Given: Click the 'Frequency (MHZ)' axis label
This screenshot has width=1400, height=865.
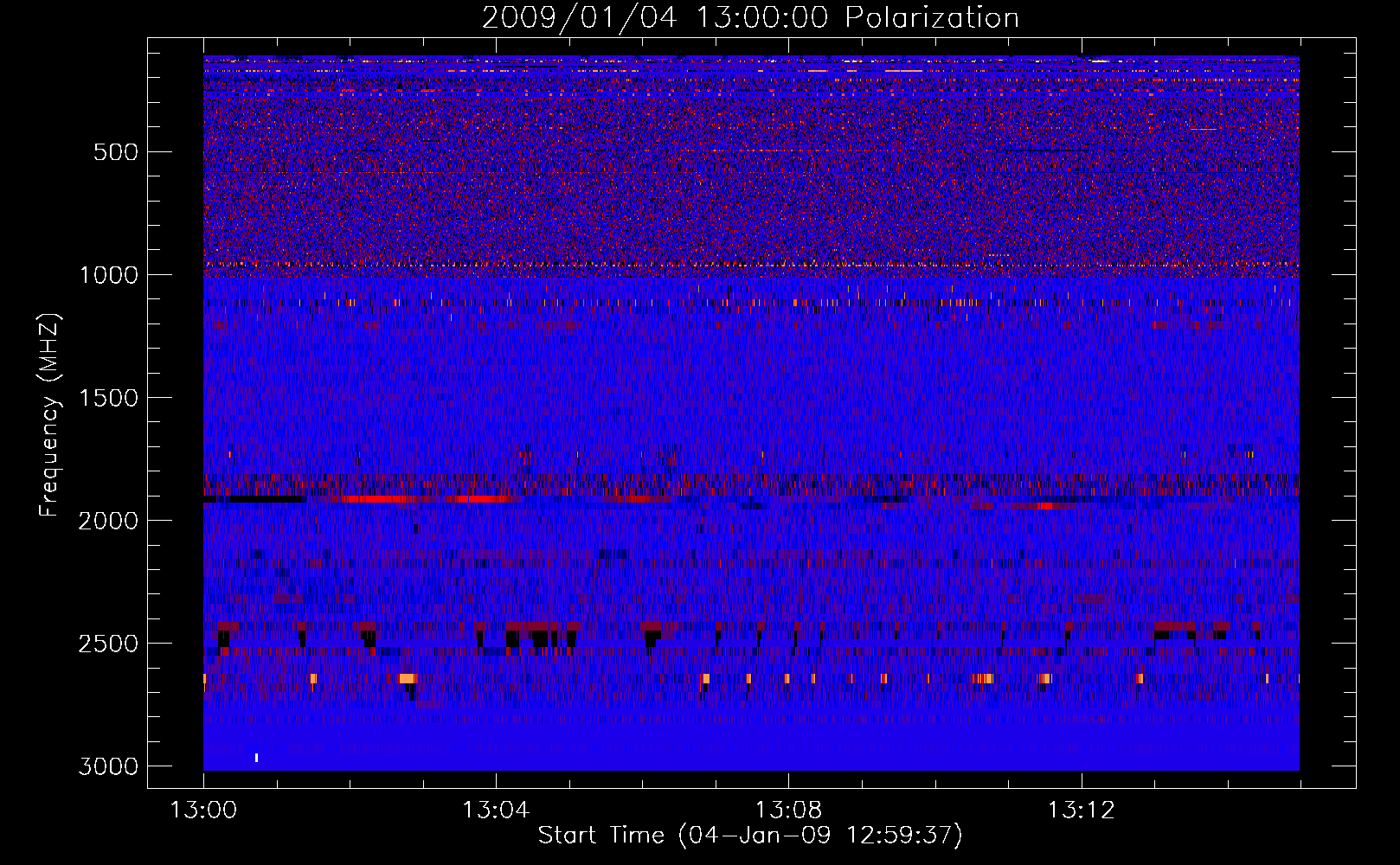Looking at the screenshot, I should coord(49,415).
